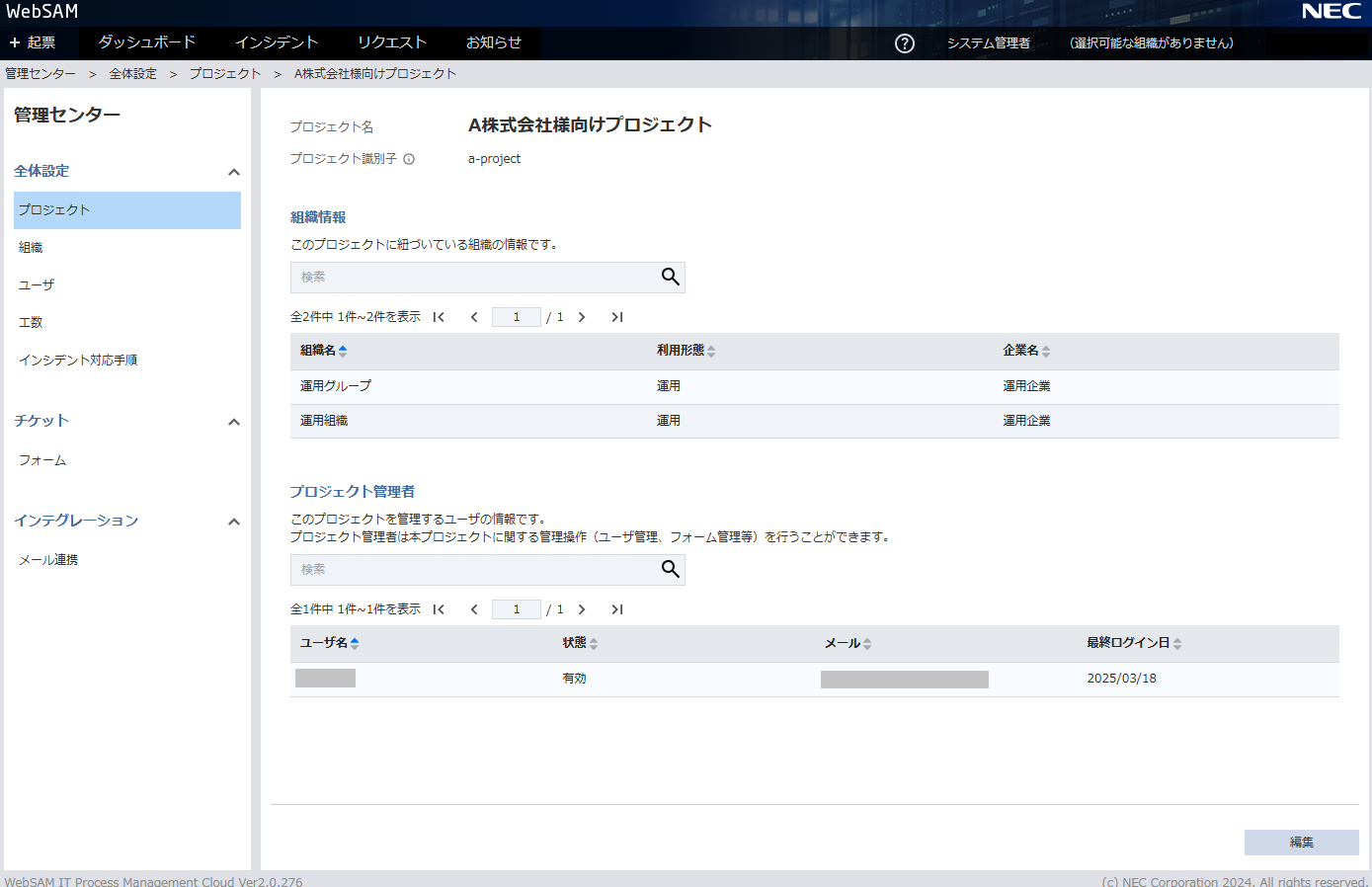This screenshot has height=887, width=1372.
Task: Collapse the 全体設定 sidebar section
Action: tap(234, 172)
